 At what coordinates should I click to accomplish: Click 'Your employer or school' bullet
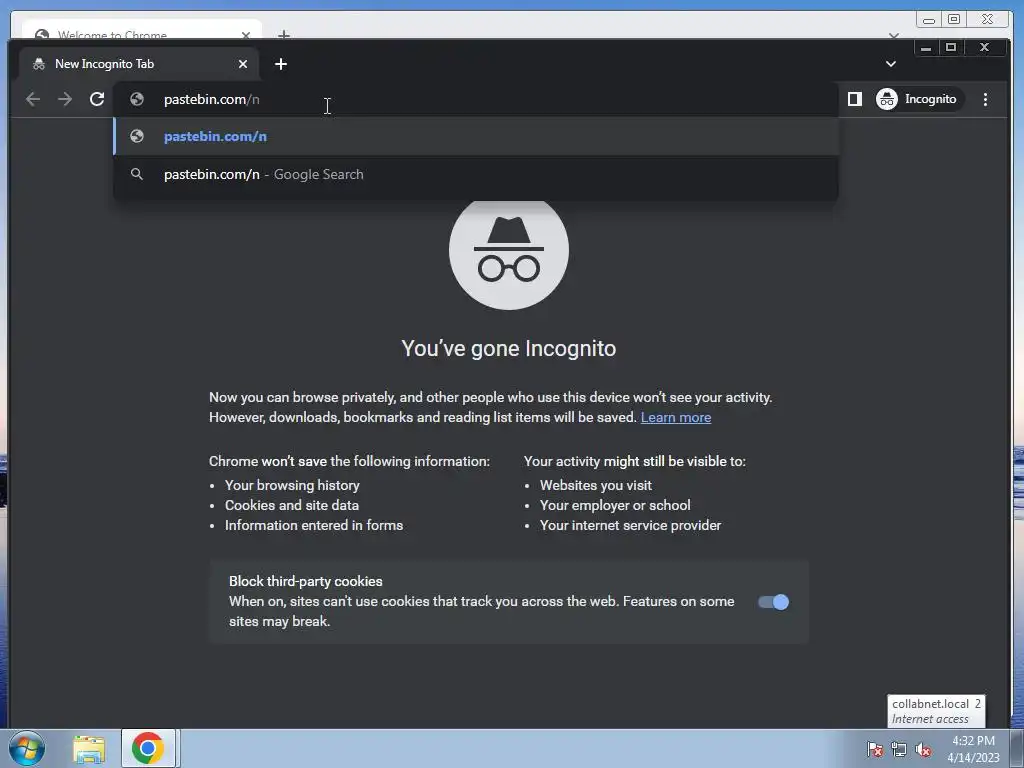615,505
